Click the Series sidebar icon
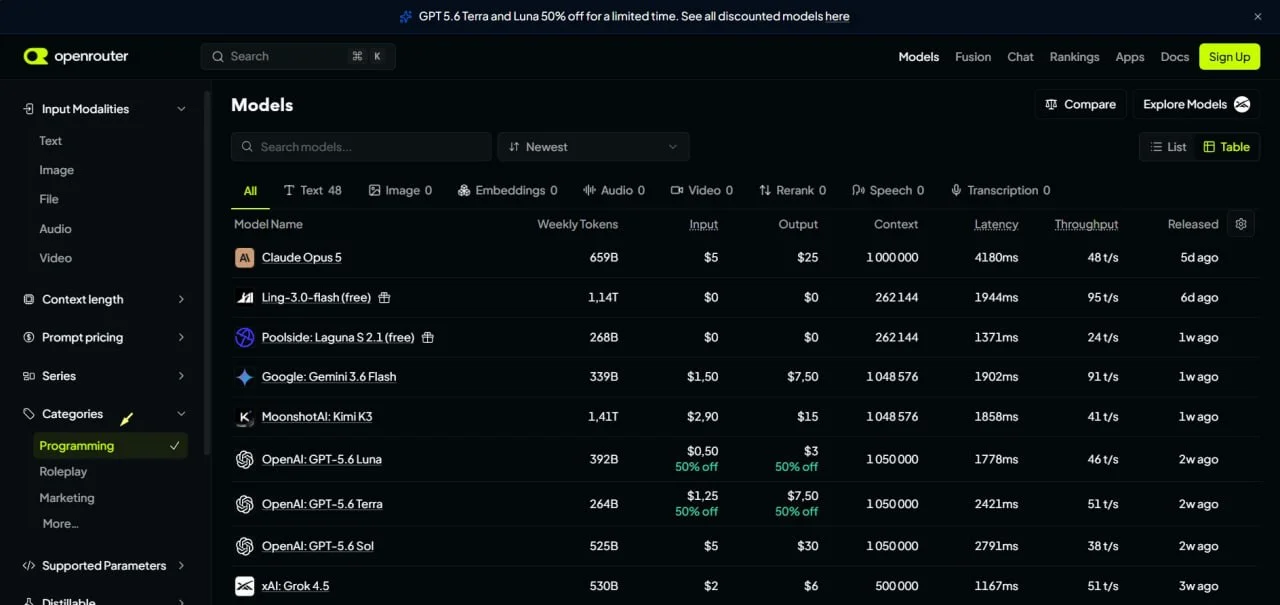 pos(28,376)
